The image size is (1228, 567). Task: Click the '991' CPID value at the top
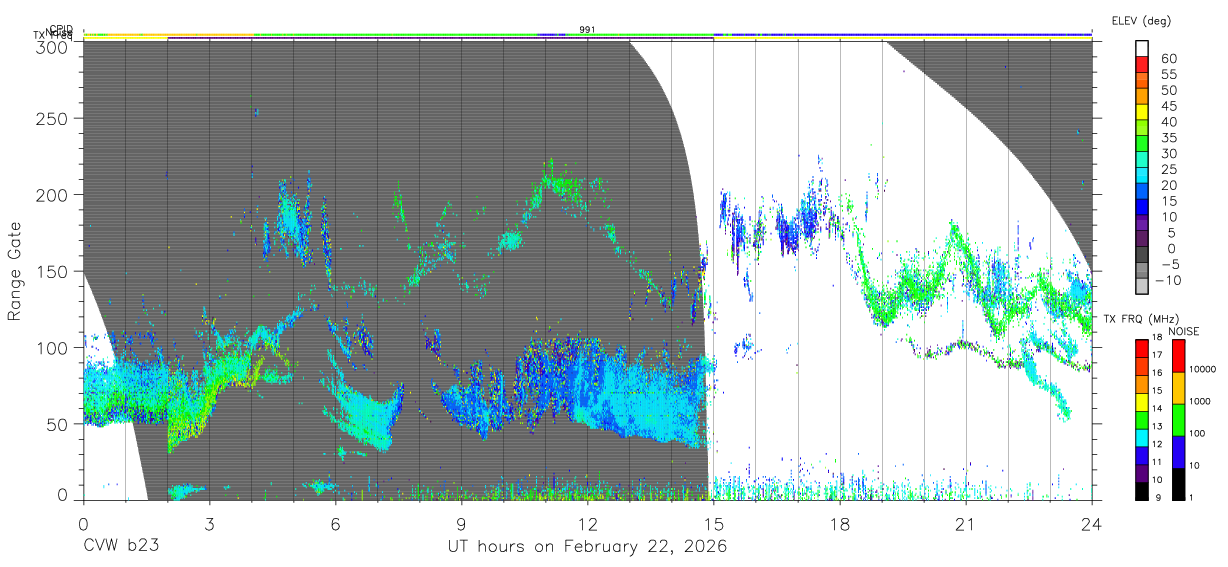[x=587, y=30]
